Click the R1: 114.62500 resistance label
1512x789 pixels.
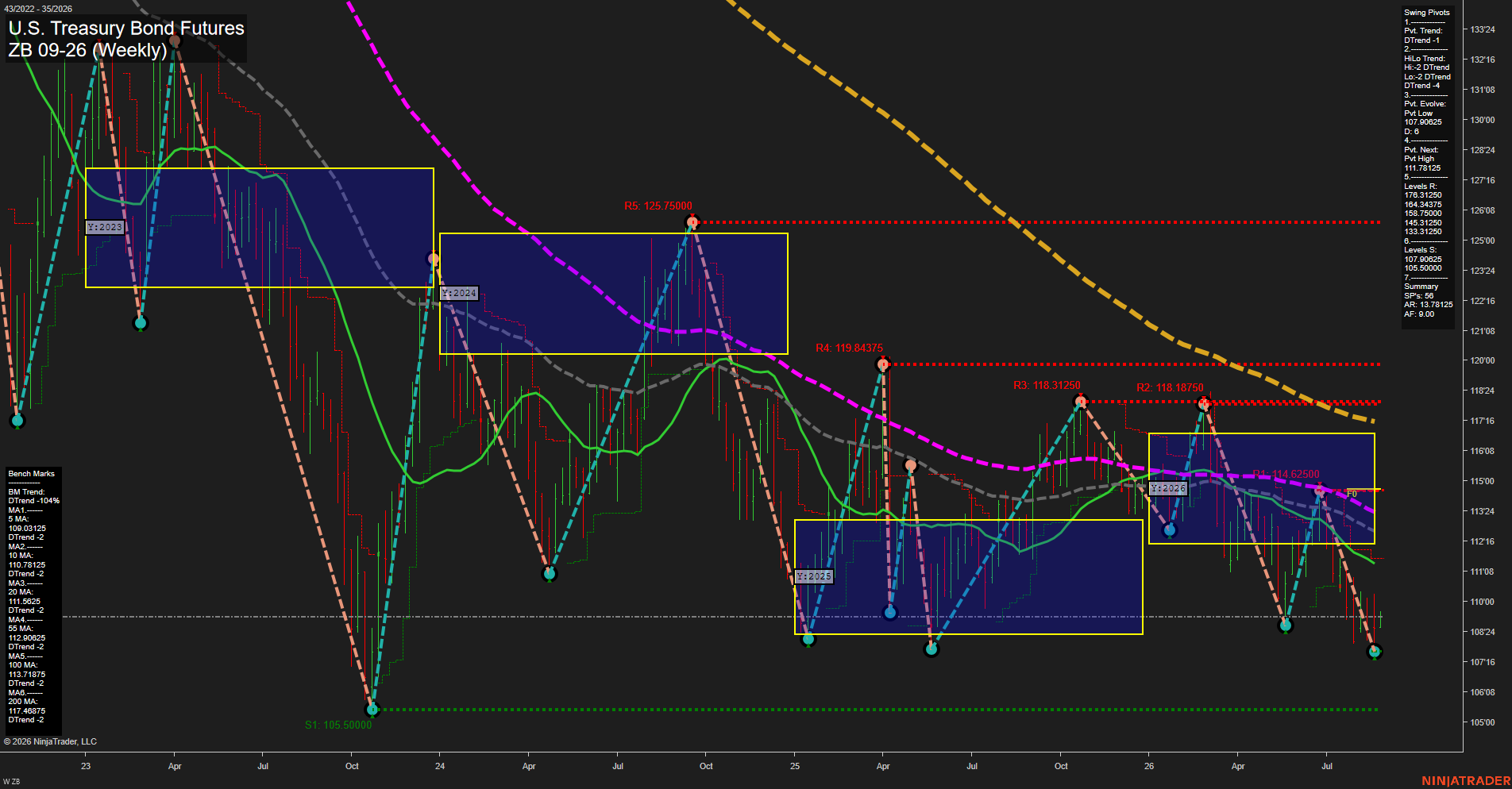[x=1286, y=474]
